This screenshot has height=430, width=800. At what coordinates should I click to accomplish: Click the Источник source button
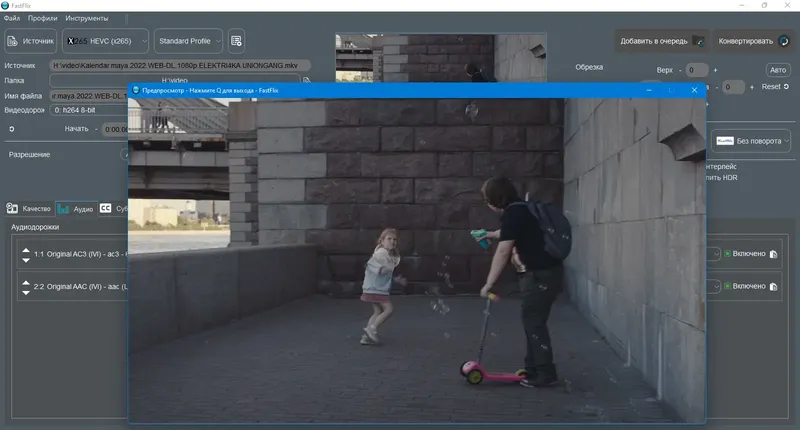(31, 41)
